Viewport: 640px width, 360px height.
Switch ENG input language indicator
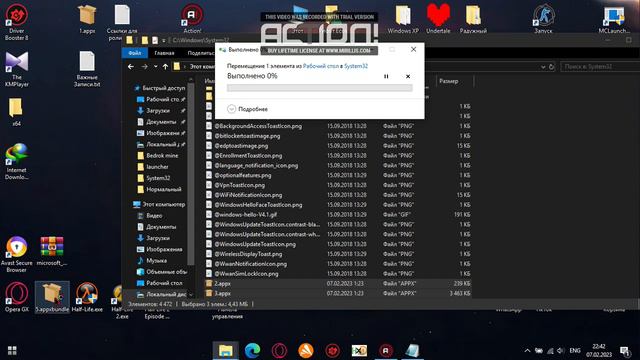pos(575,351)
